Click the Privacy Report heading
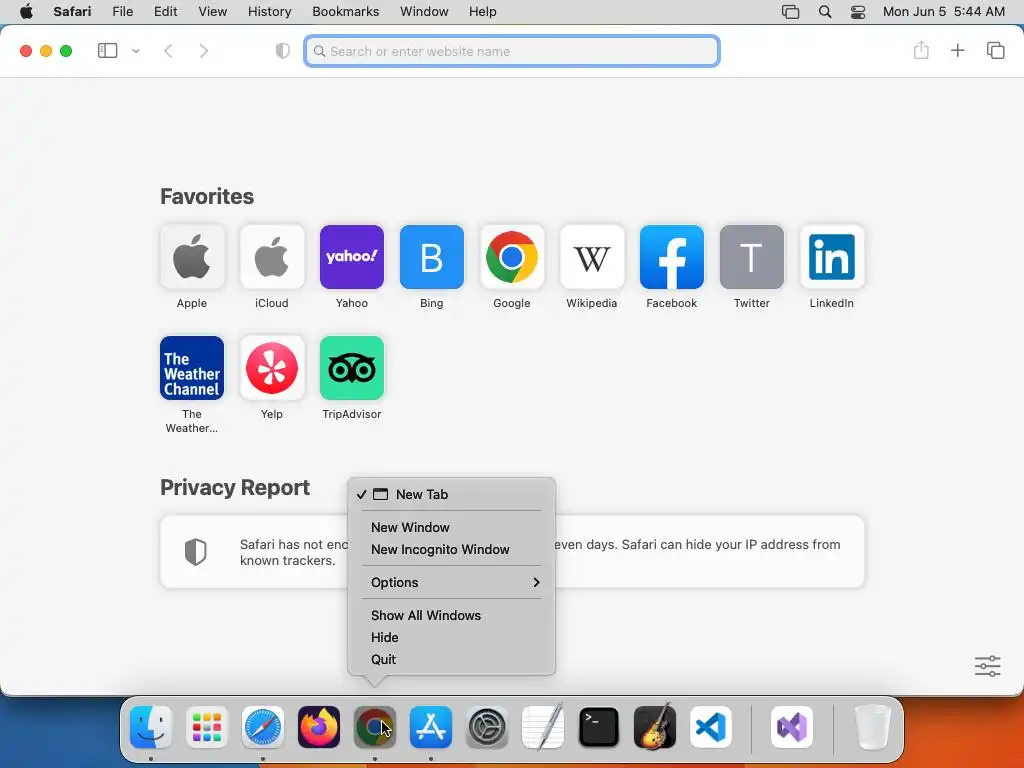The height and width of the screenshot is (768, 1024). [x=235, y=487]
